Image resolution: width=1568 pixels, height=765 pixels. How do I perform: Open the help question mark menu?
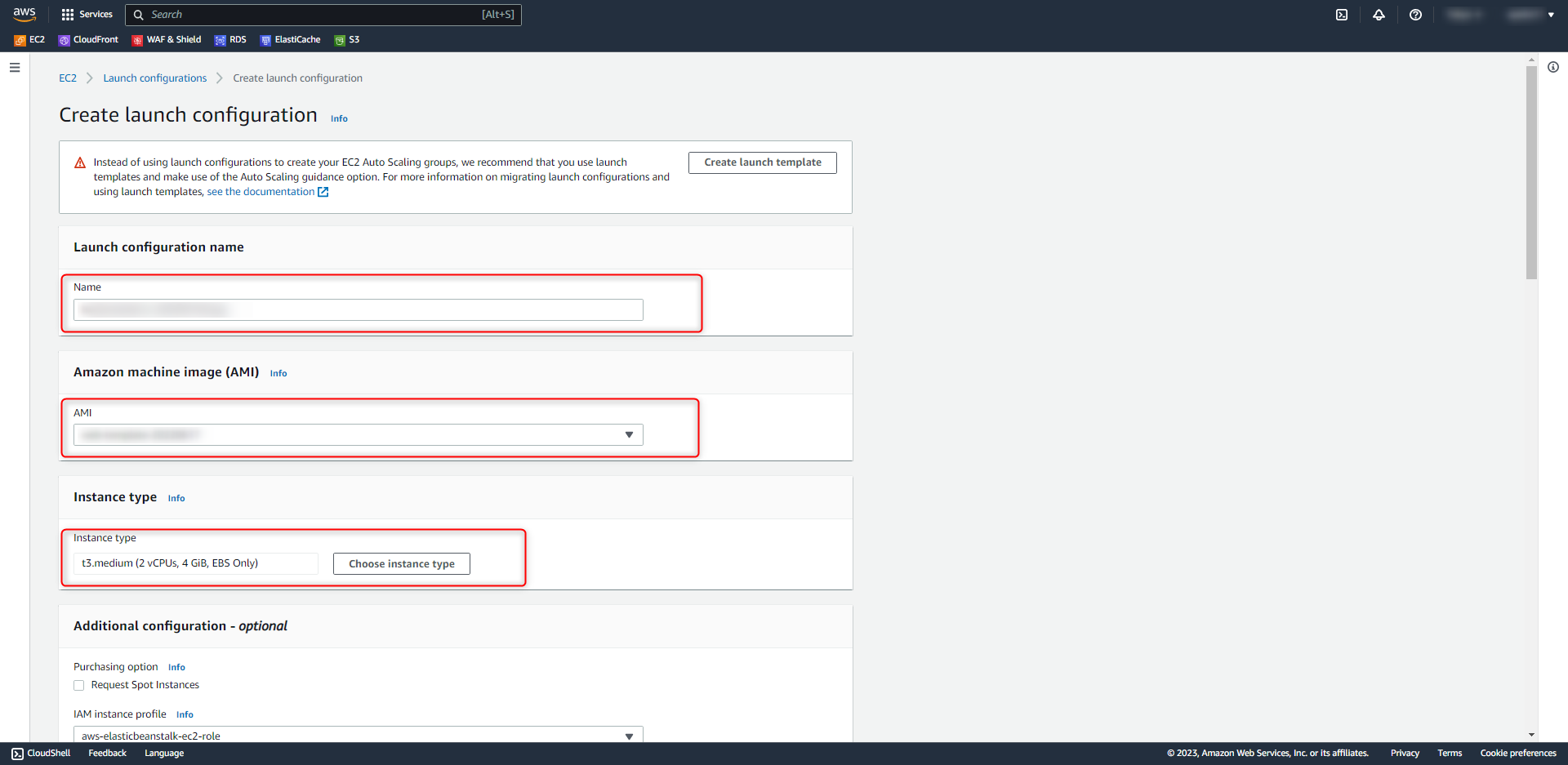tap(1416, 15)
